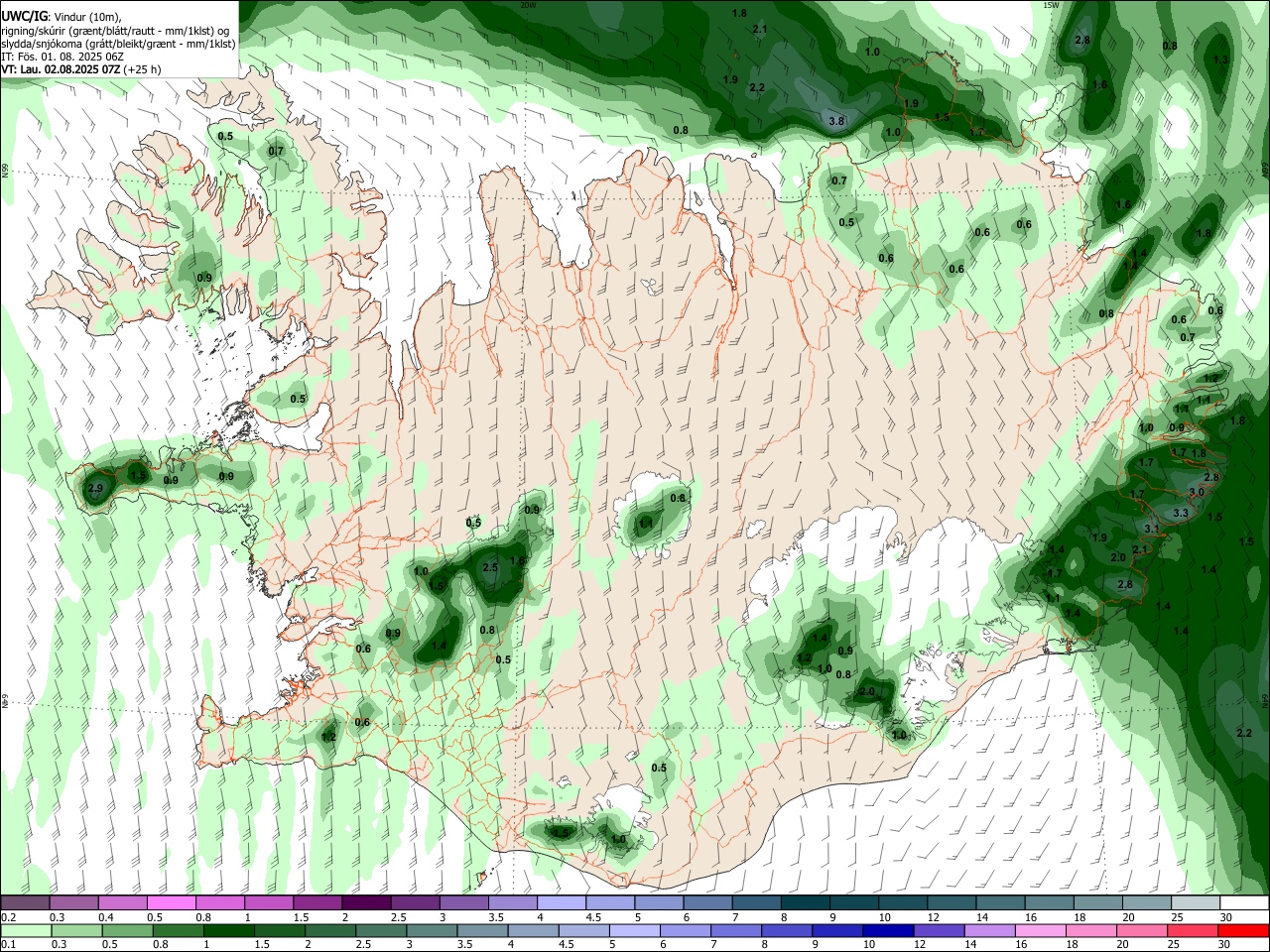Click the 3.8 precipitation value off the north coast
1270x952 pixels.
click(x=836, y=121)
